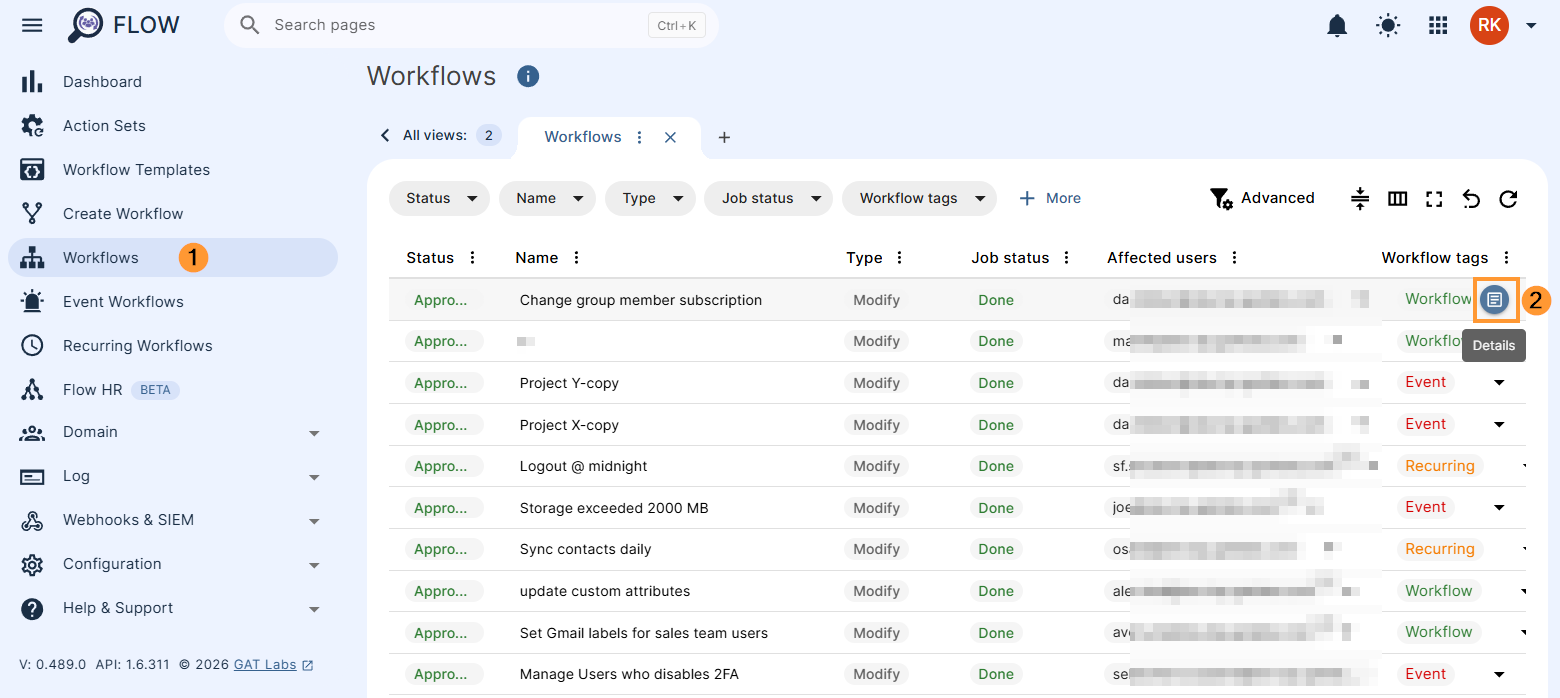Click the Recurring tag on Logout @ midnight
The image size is (1560, 698).
pyautogui.click(x=1439, y=466)
